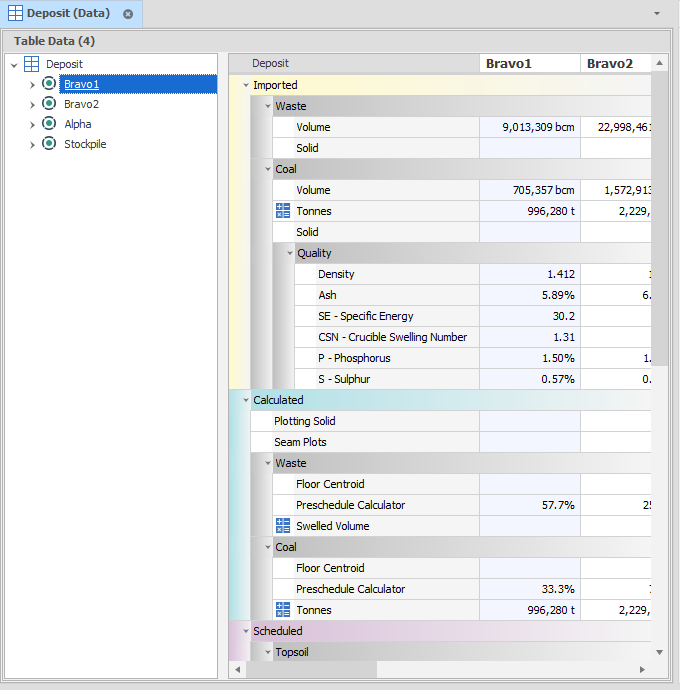The width and height of the screenshot is (680, 690).
Task: Collapse the Imported section
Action: point(246,85)
